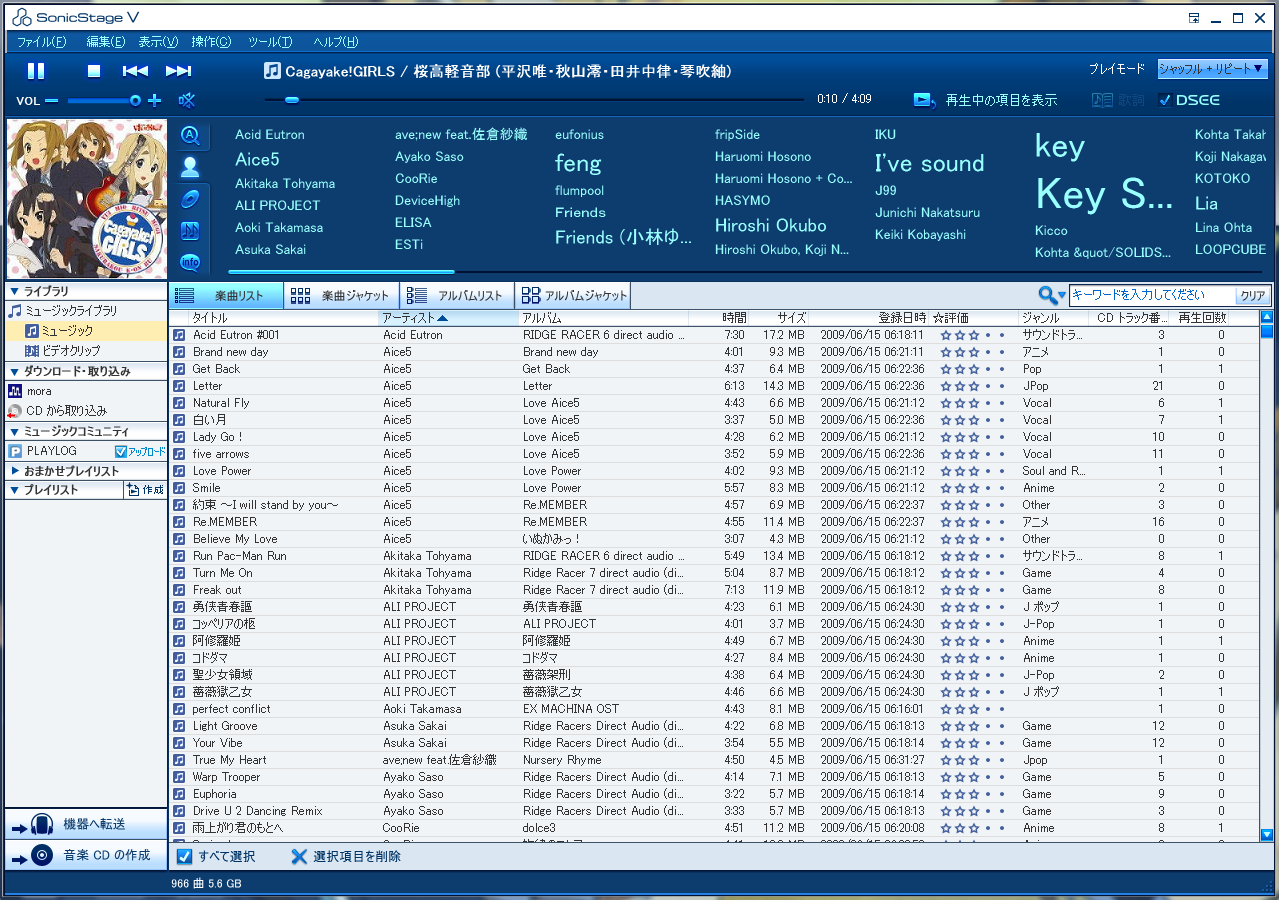Switch to 楽曲ジャケット view
This screenshot has height=900, width=1279.
[x=342, y=295]
